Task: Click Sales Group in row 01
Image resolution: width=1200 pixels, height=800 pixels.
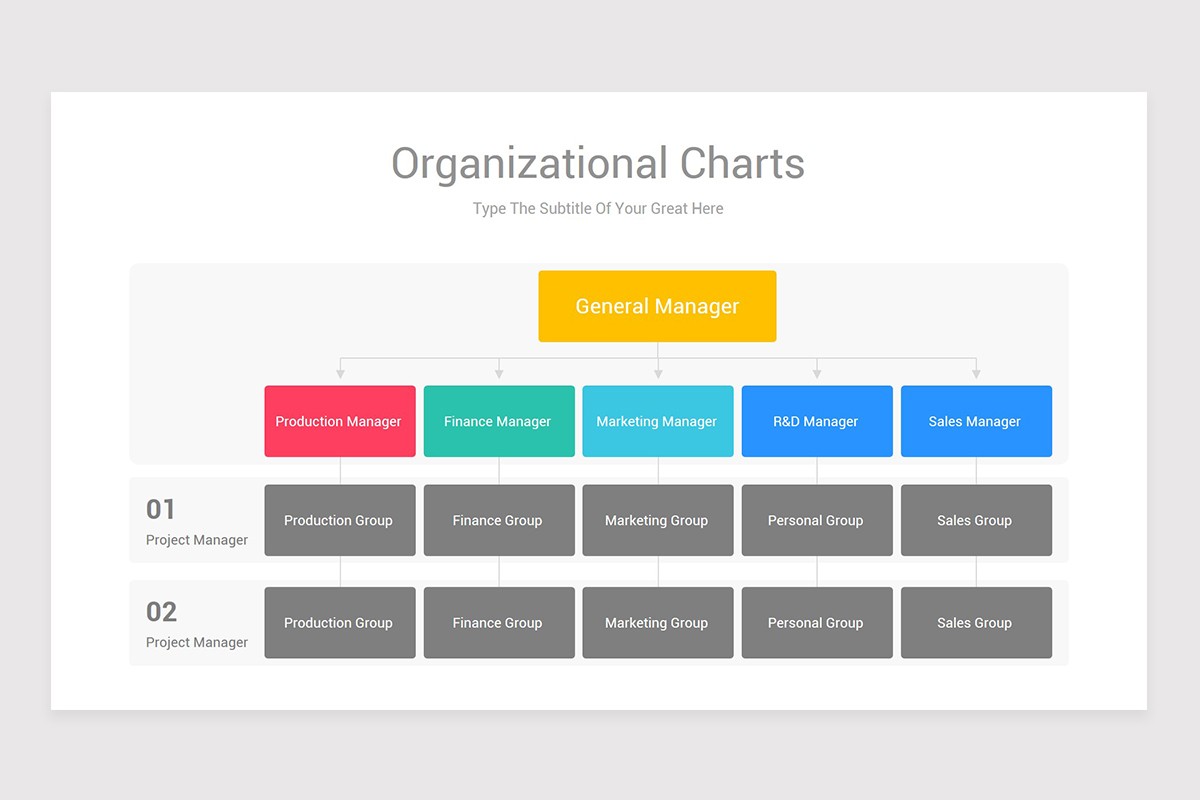Action: (975, 520)
